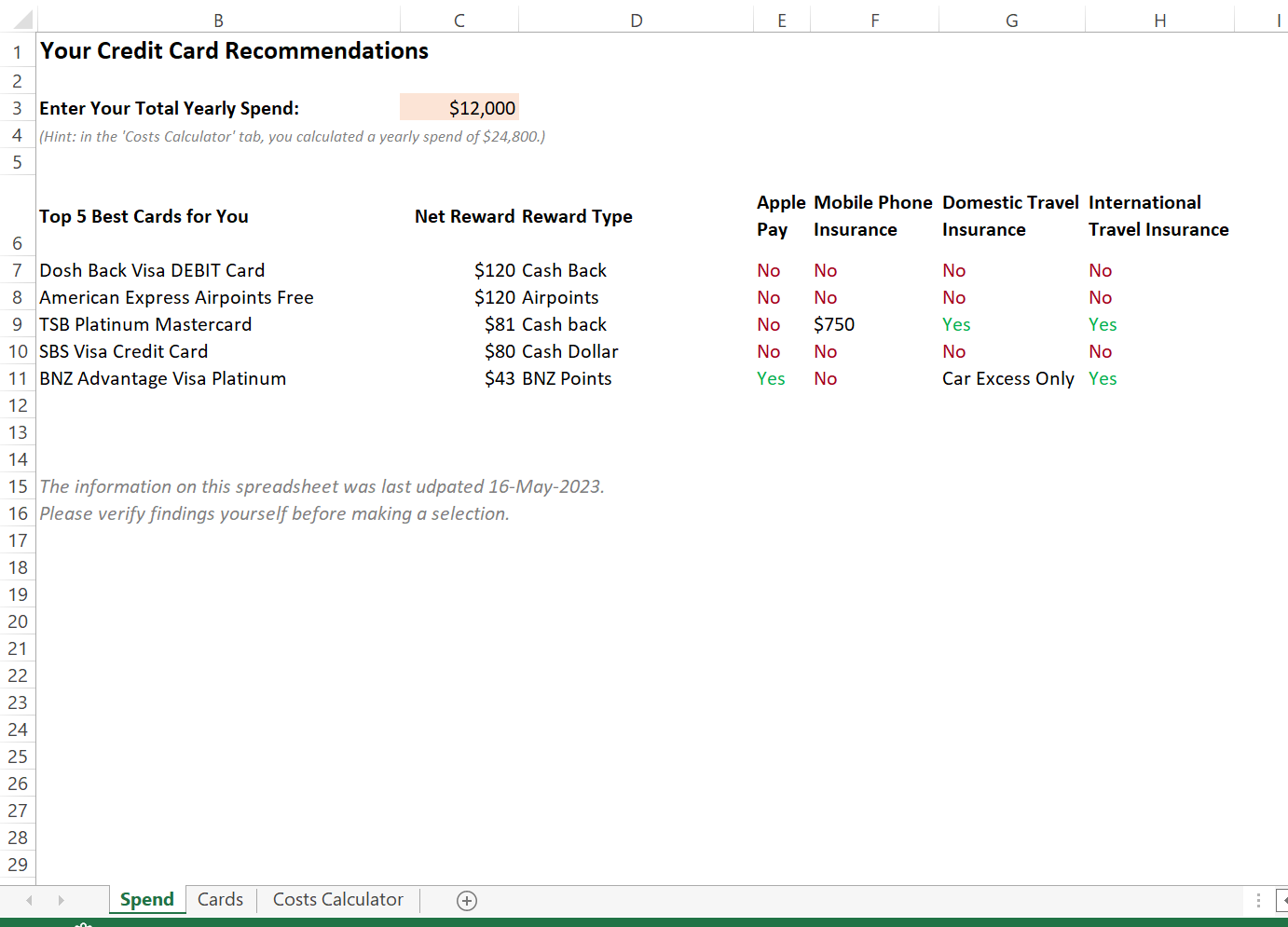Click the 'Net Reward' column heading

464,216
